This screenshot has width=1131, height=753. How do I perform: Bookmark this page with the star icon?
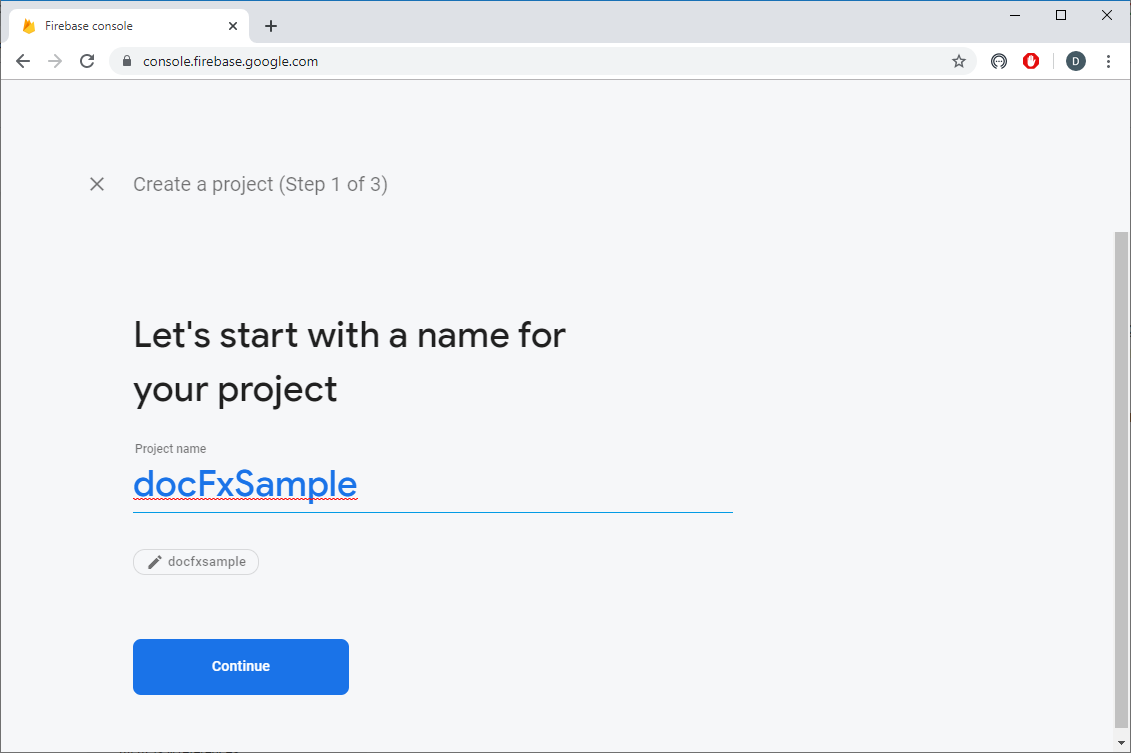(959, 61)
